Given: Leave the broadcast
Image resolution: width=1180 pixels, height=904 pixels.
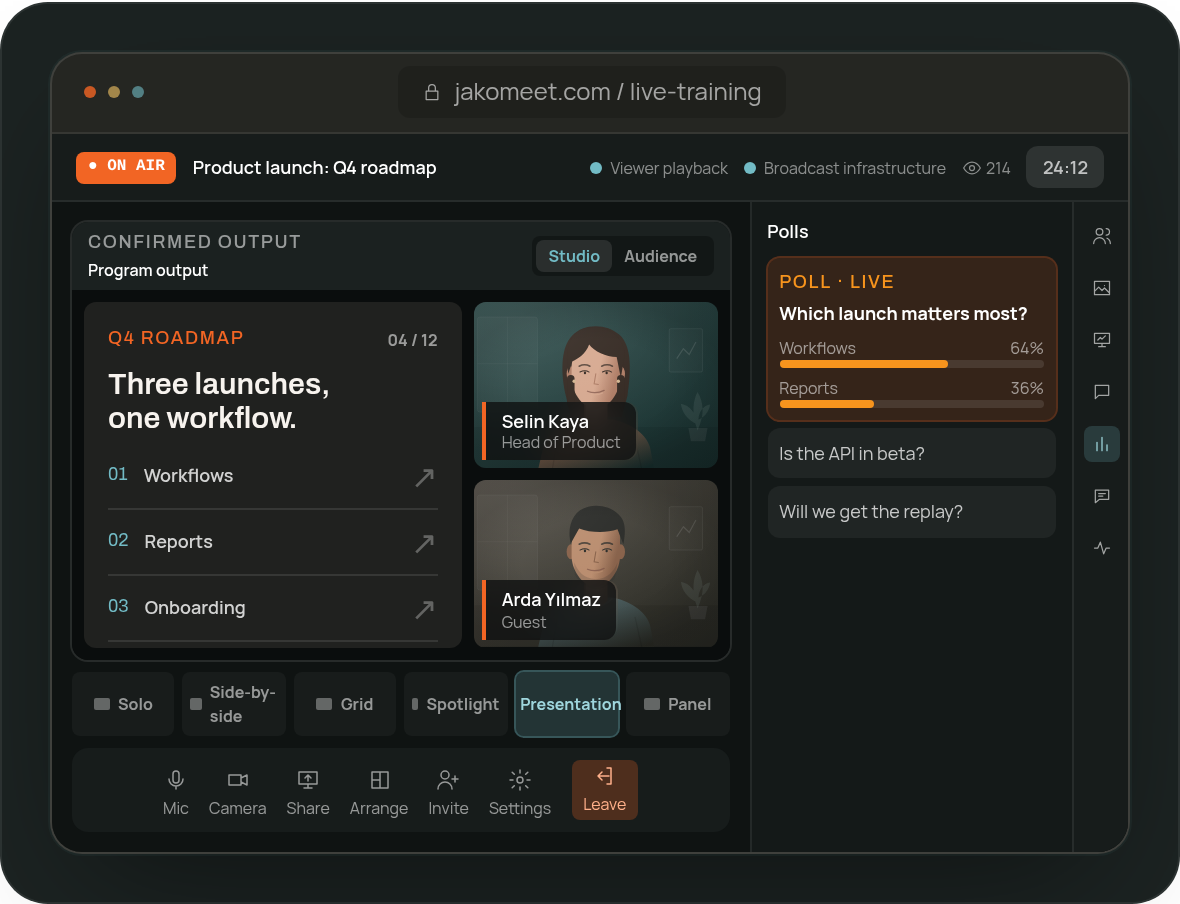Looking at the screenshot, I should coord(604,790).
